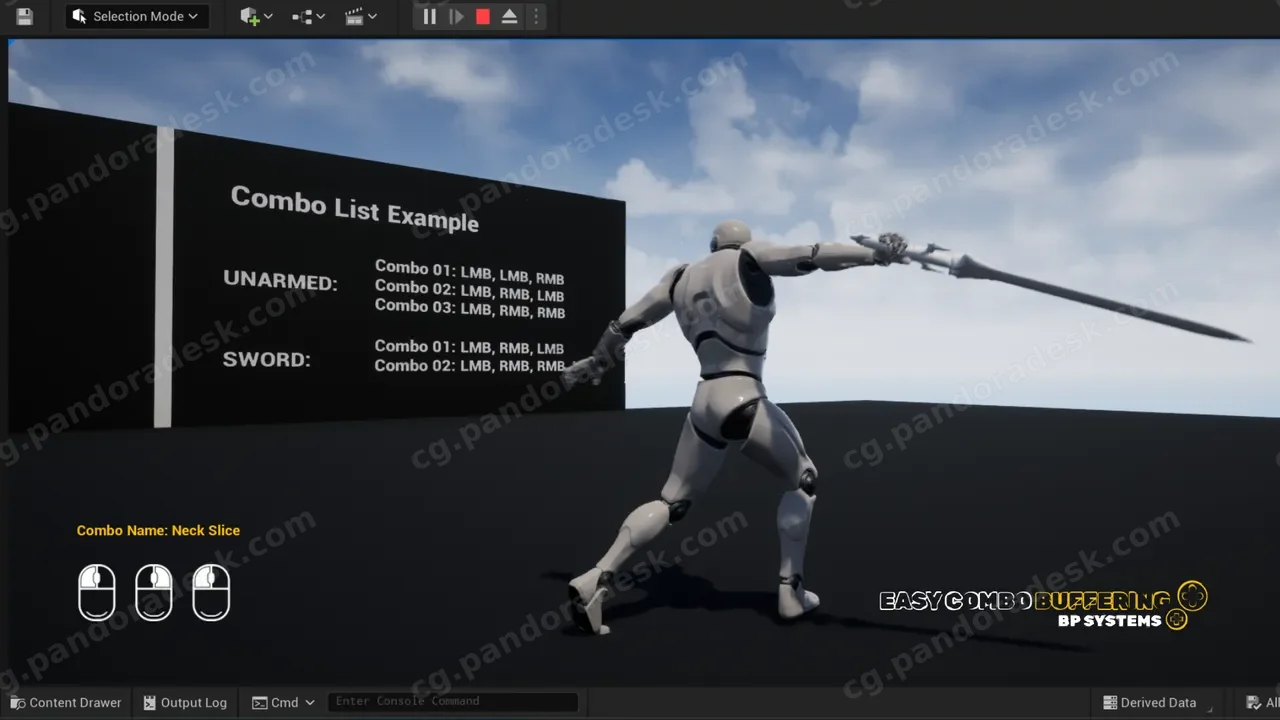Open the Cinematics clapperboard menu

point(360,16)
